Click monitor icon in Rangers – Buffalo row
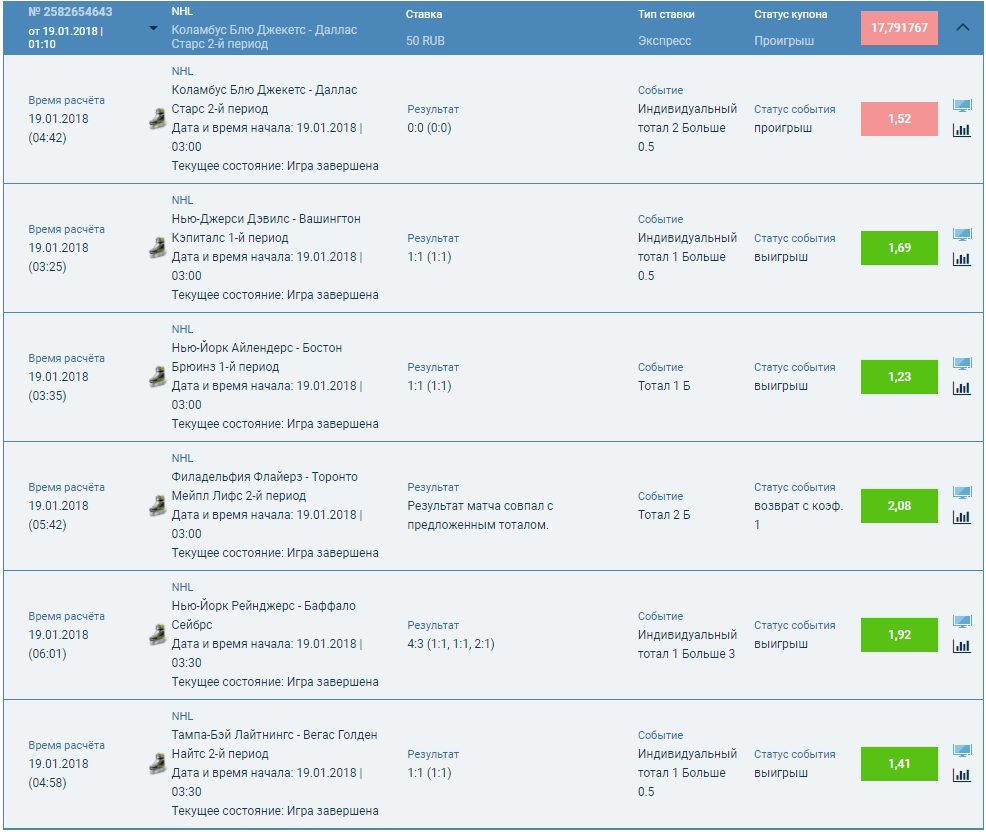 [x=961, y=623]
